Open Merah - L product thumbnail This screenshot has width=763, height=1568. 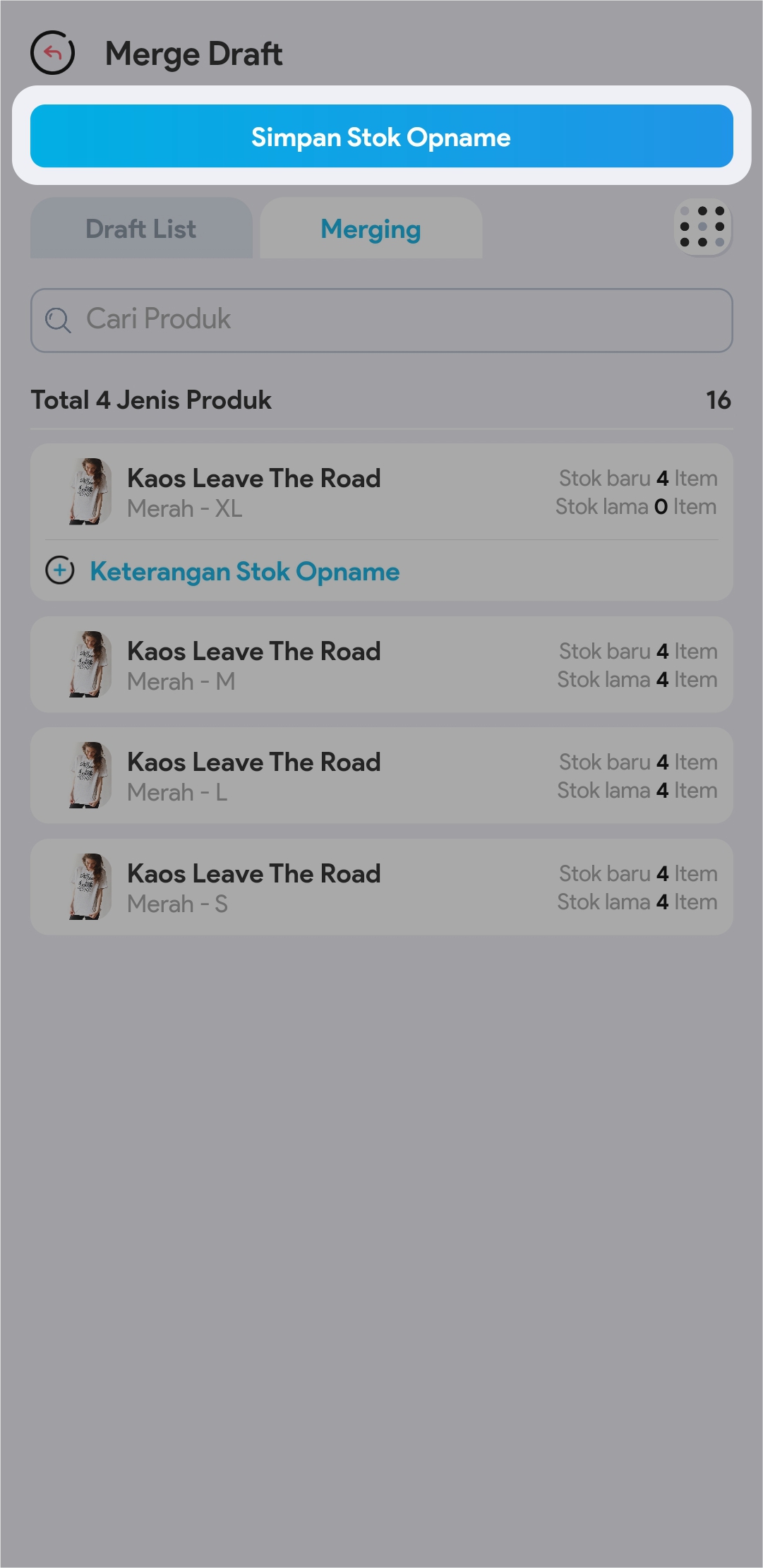click(90, 775)
